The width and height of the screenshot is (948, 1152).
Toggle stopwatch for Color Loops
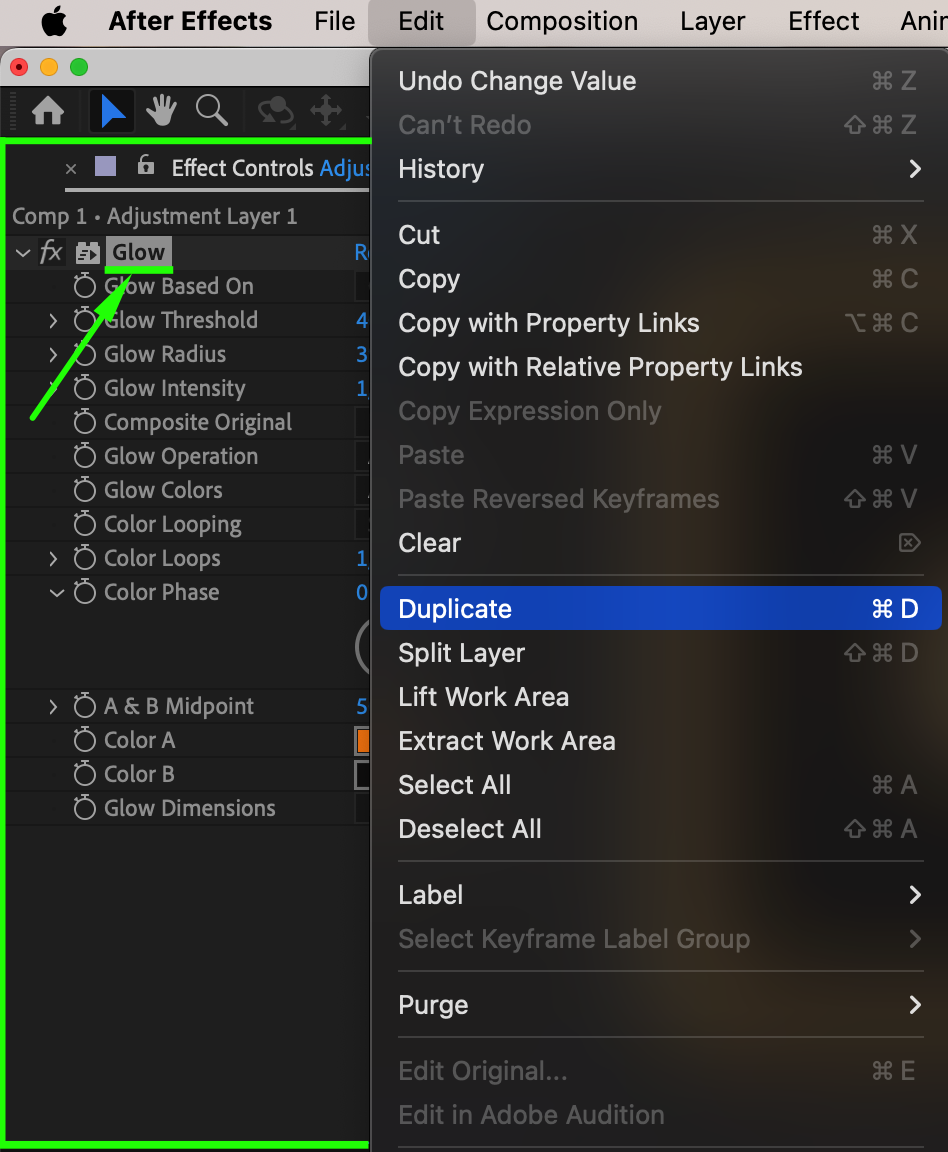pos(85,558)
